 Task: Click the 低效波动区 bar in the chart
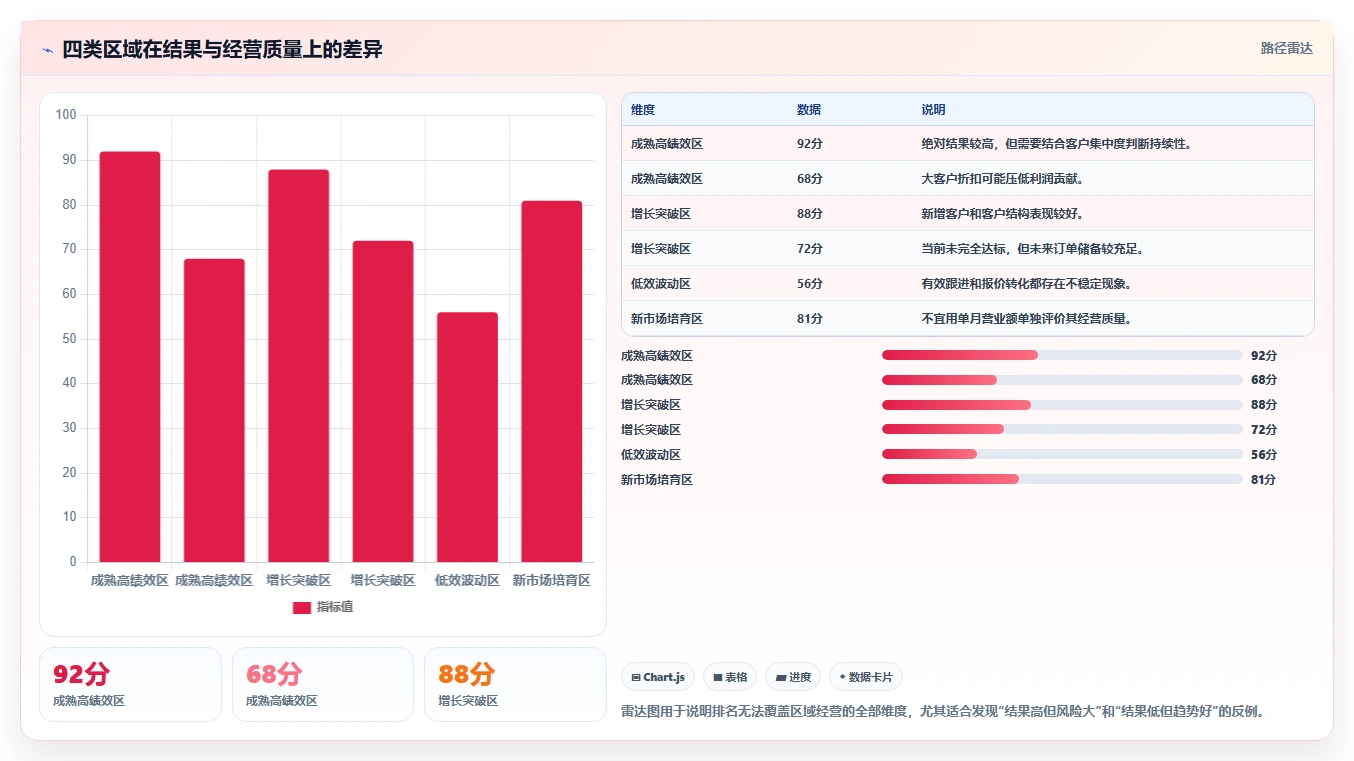click(x=467, y=437)
